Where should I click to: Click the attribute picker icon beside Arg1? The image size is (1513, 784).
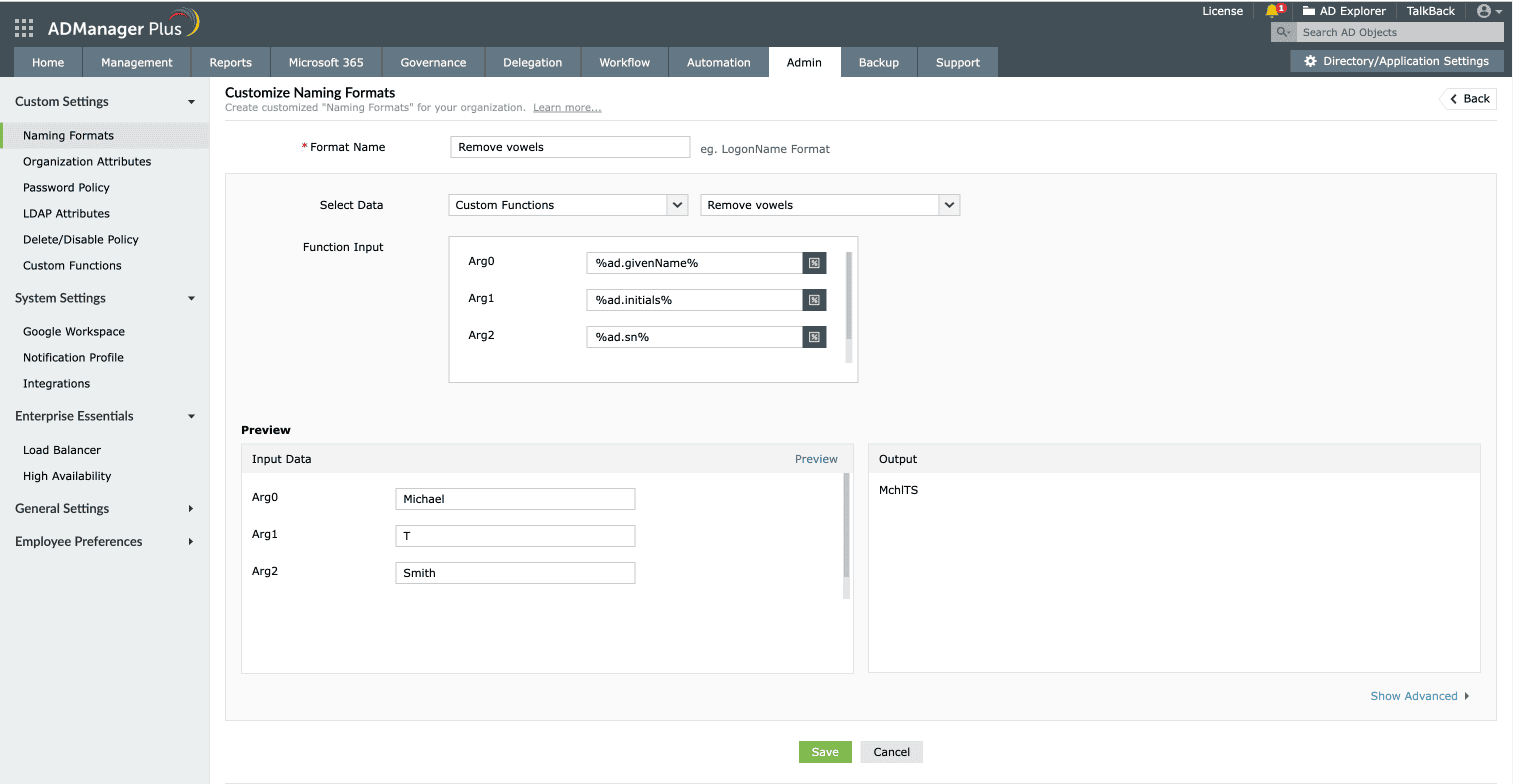click(813, 299)
